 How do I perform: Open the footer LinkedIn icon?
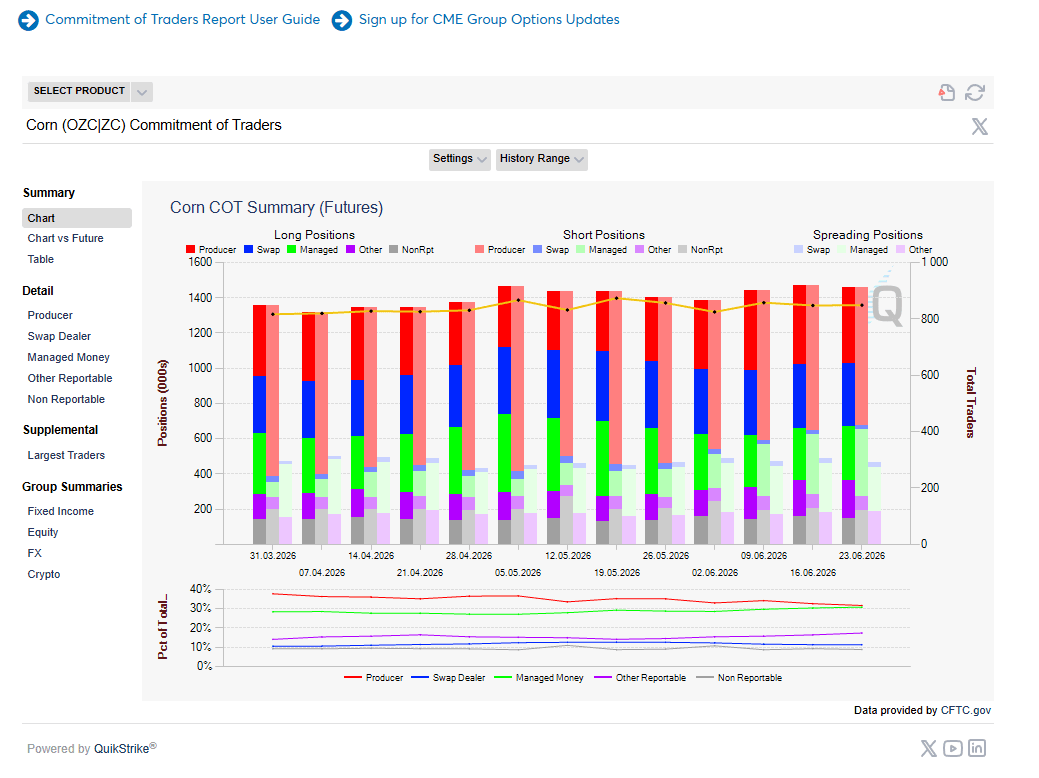[x=977, y=748]
